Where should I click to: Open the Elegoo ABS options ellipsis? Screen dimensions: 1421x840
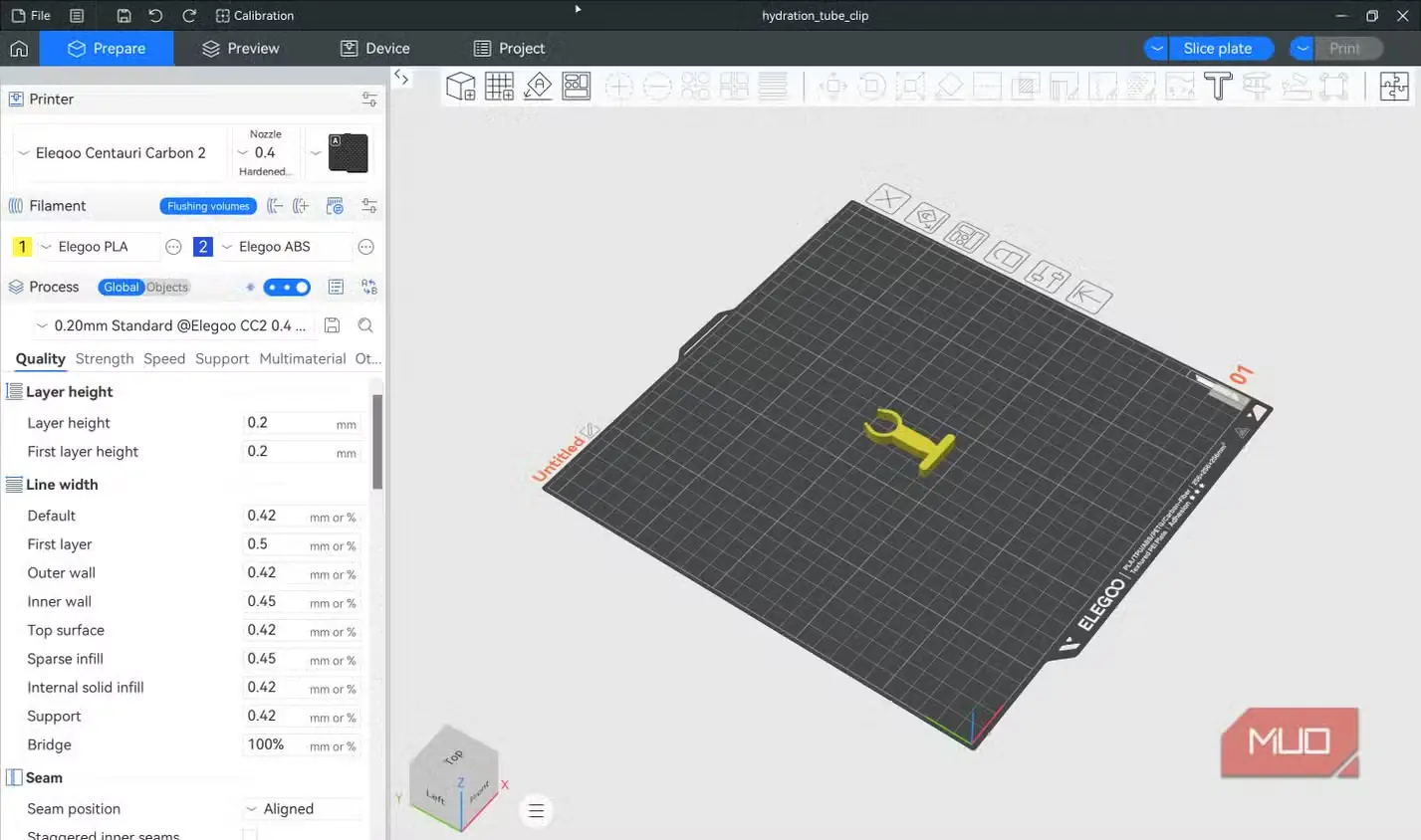pos(365,247)
